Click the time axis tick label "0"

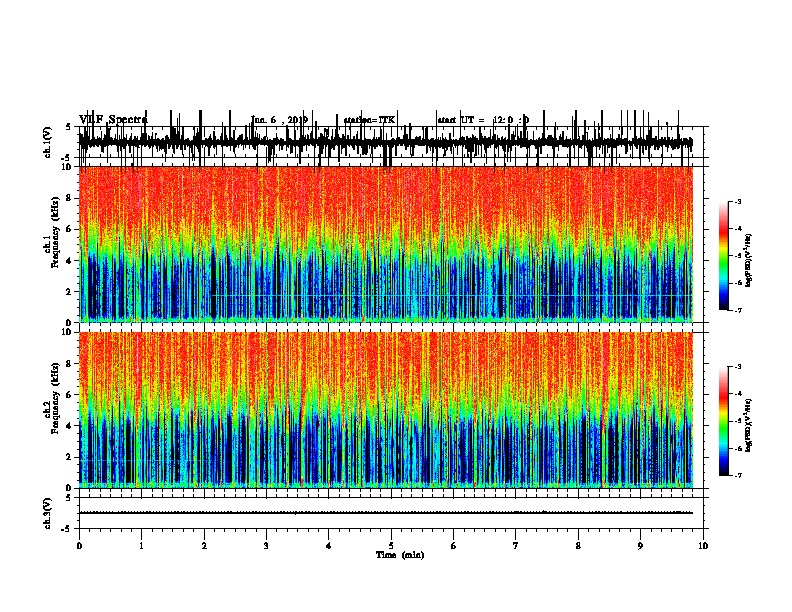(x=79, y=546)
